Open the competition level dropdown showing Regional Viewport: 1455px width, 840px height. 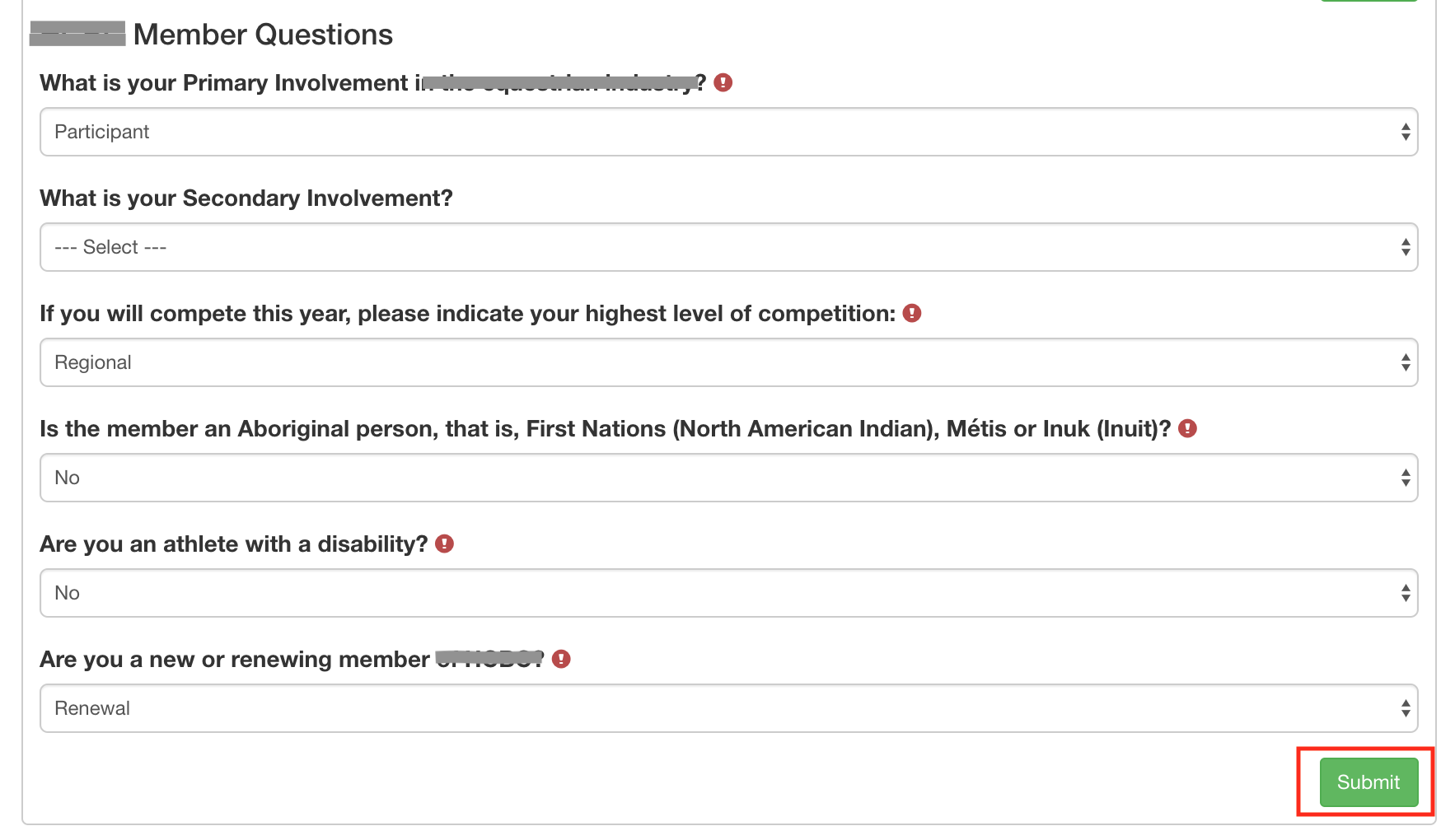point(728,362)
